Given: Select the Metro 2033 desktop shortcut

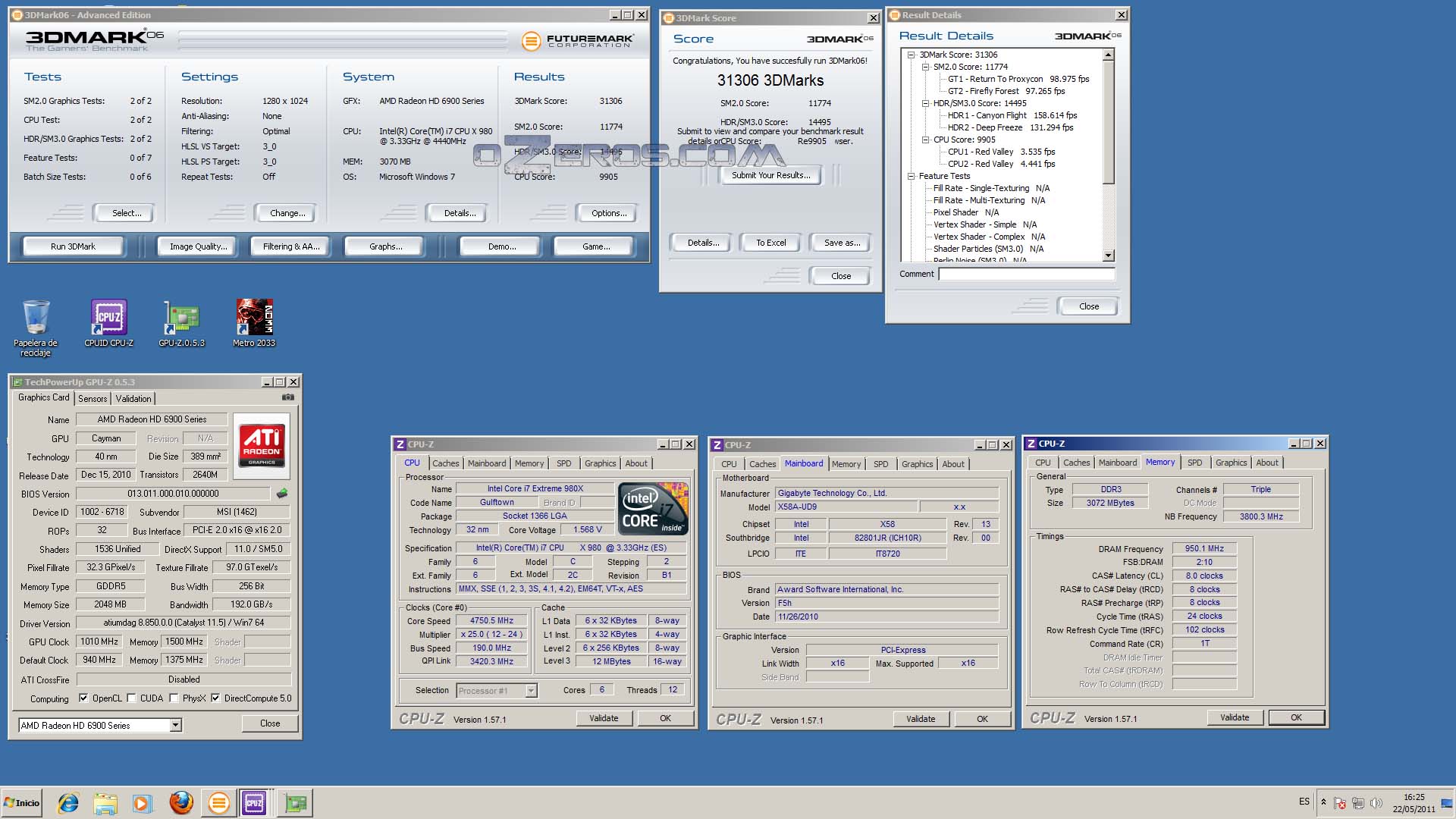Looking at the screenshot, I should [254, 323].
